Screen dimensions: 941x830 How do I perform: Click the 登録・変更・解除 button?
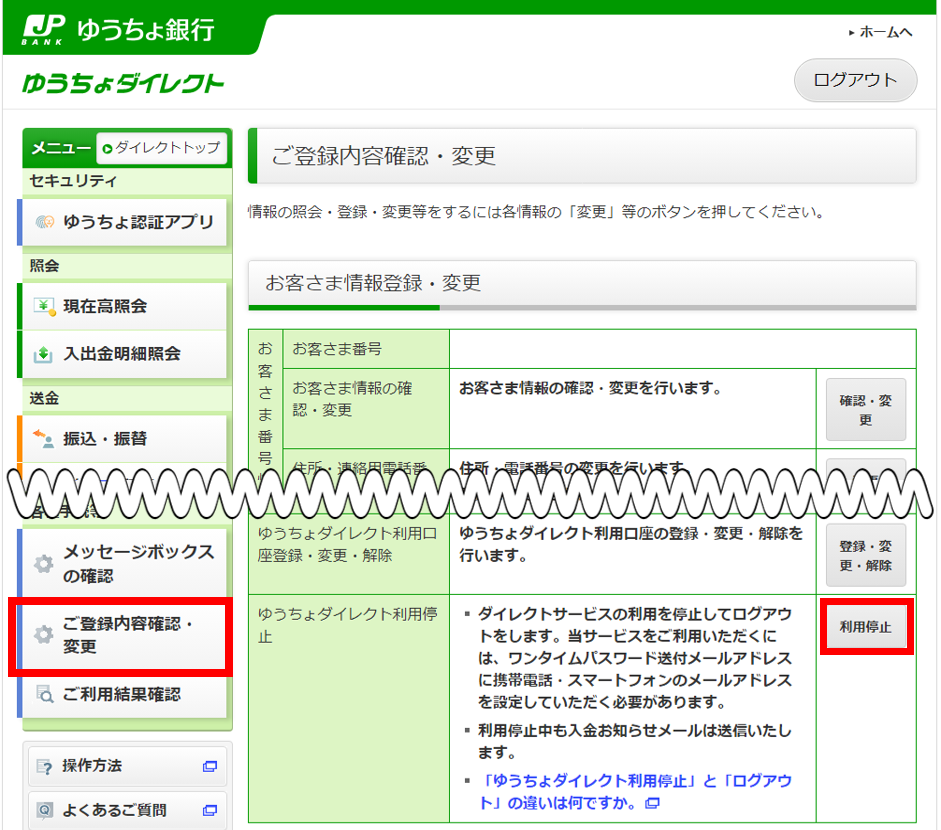click(x=865, y=555)
